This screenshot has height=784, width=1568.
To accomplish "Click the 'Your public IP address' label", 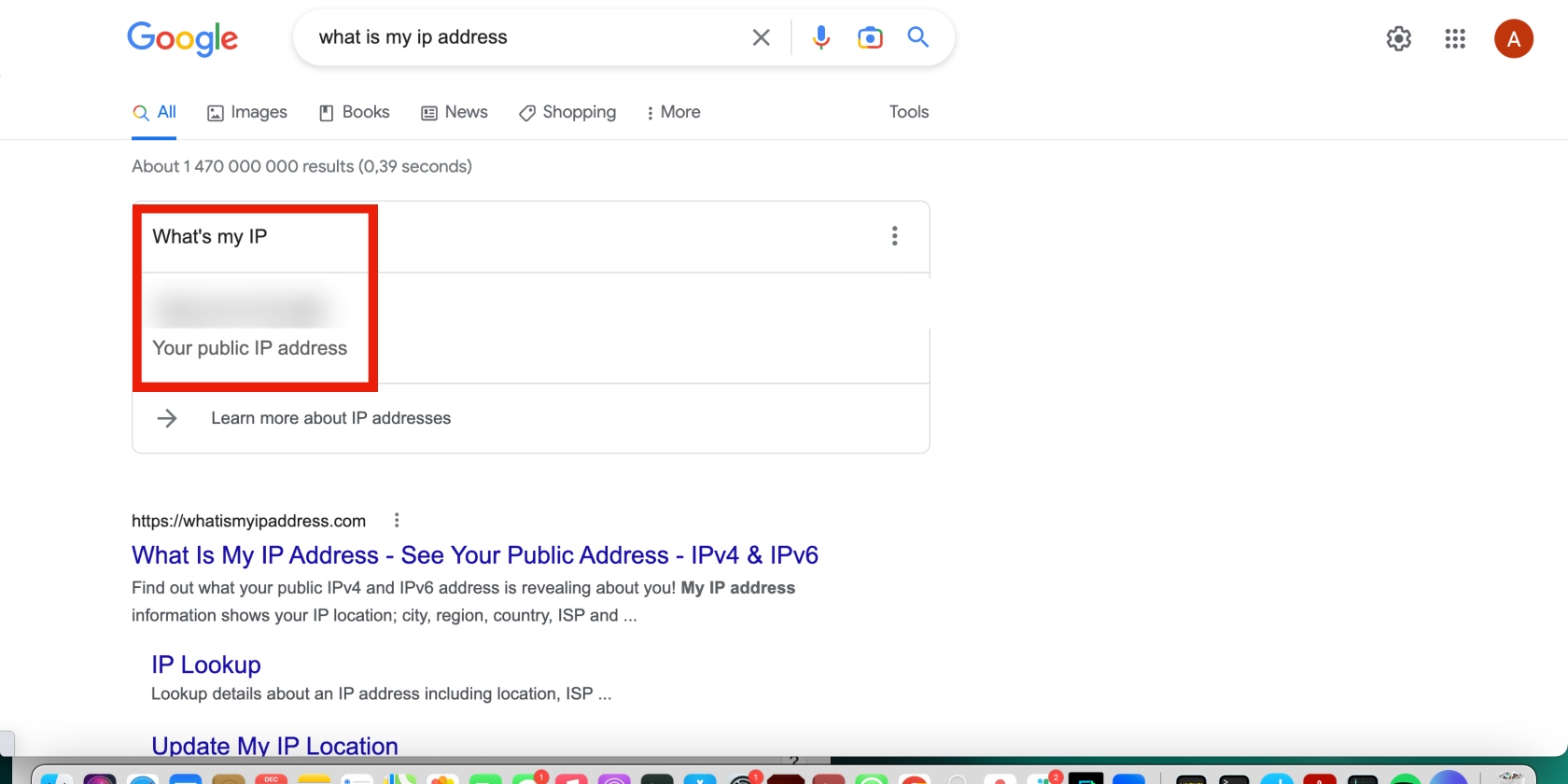I will click(250, 348).
